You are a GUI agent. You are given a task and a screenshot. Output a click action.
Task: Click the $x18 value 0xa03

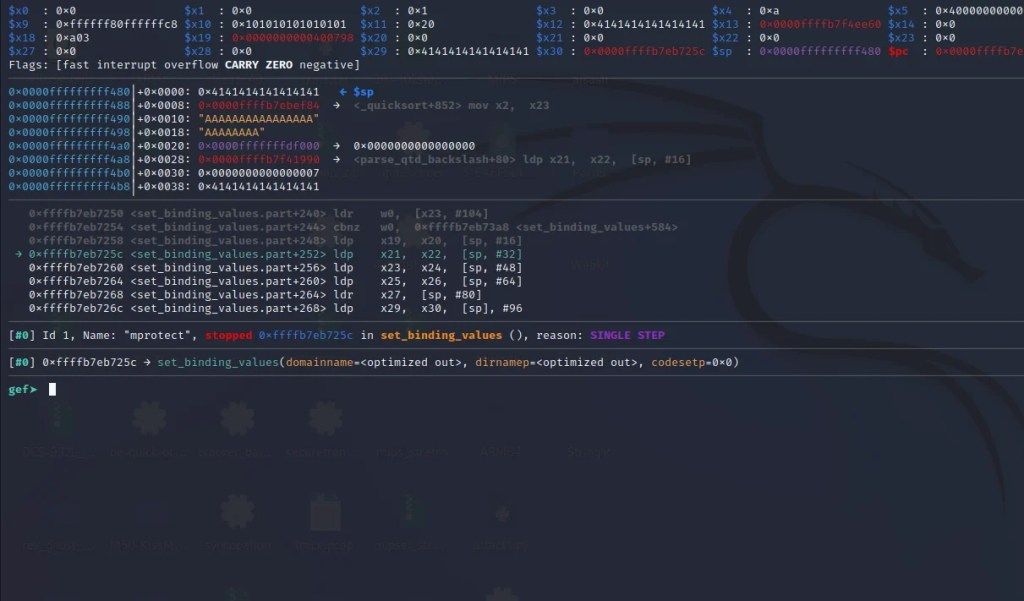(x=72, y=38)
